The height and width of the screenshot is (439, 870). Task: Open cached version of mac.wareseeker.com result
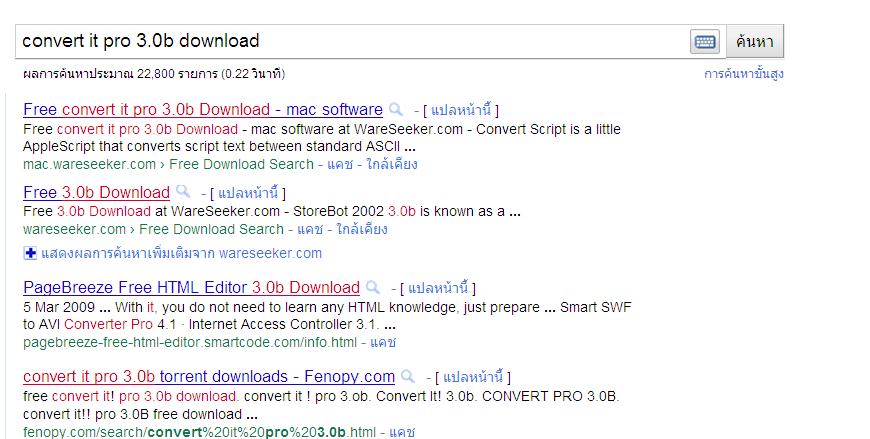click(x=339, y=164)
